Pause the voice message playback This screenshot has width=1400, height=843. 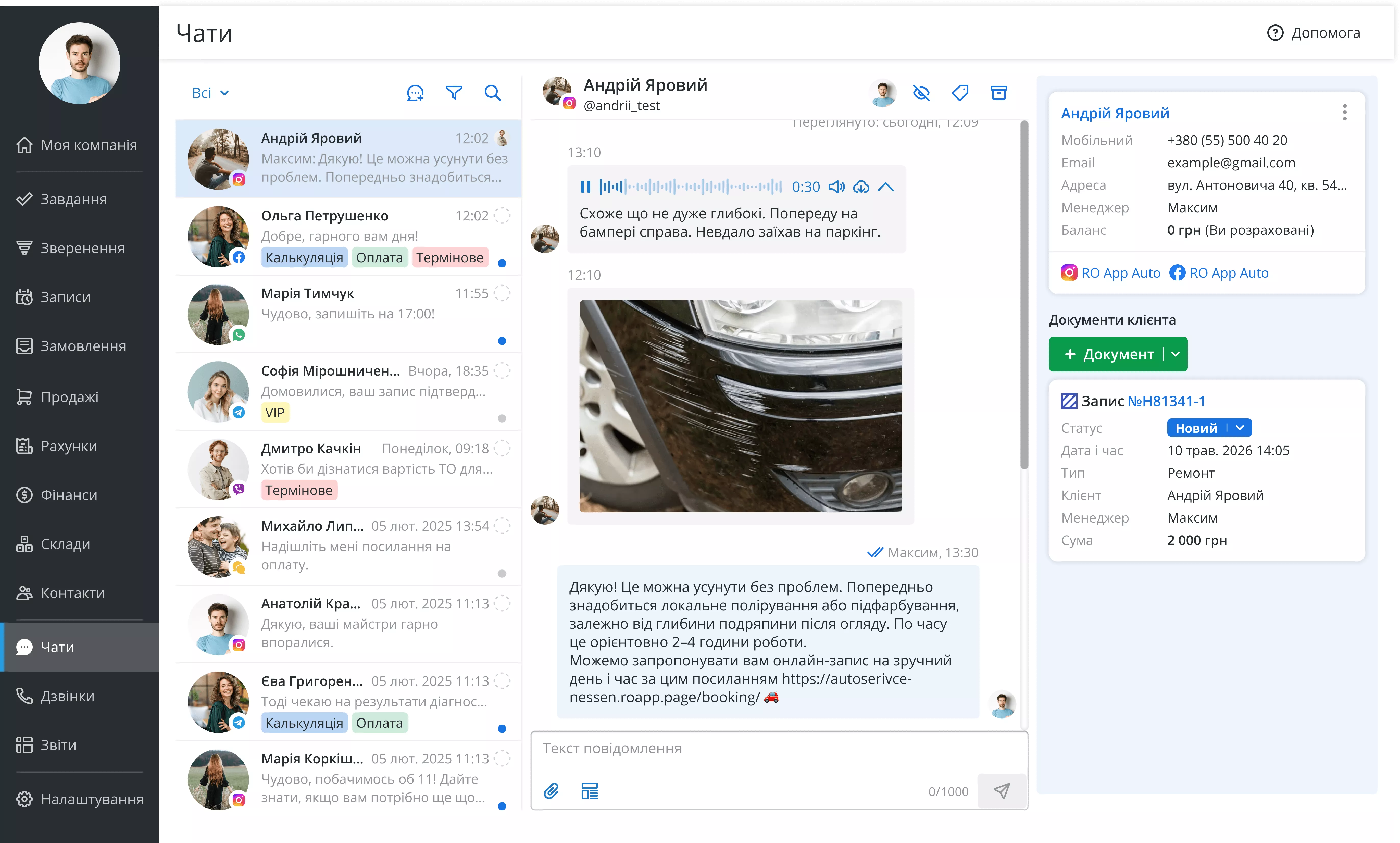pos(585,187)
